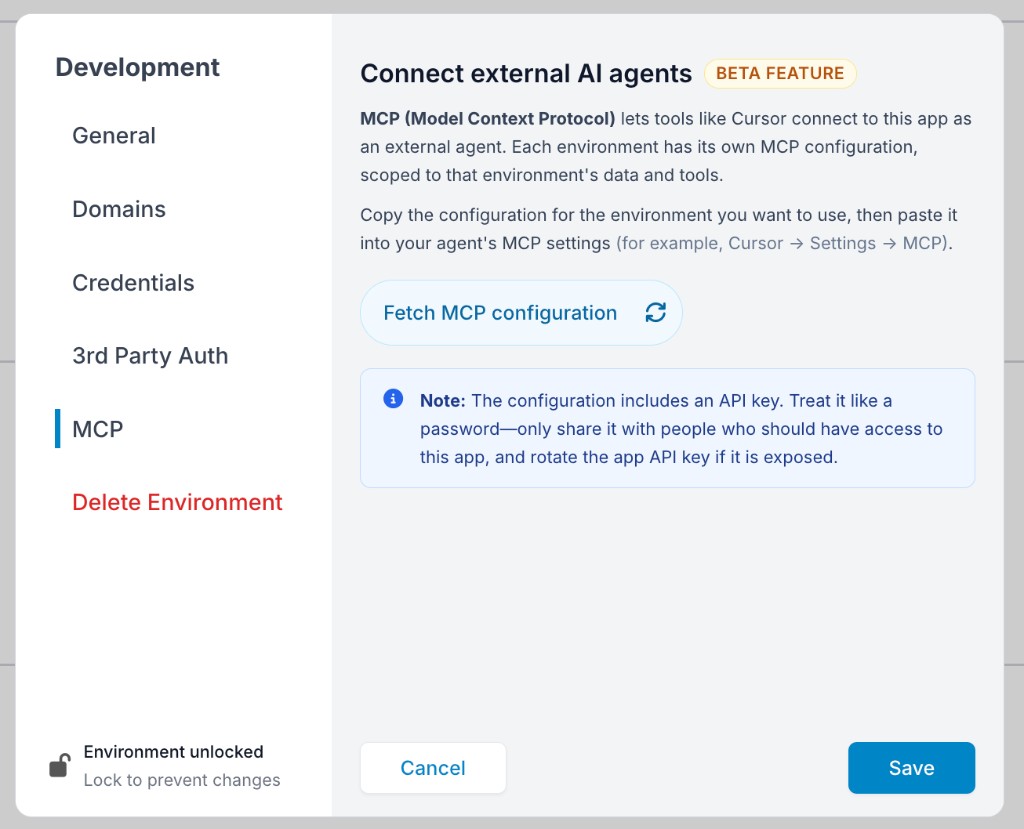Save the environment settings

911,768
